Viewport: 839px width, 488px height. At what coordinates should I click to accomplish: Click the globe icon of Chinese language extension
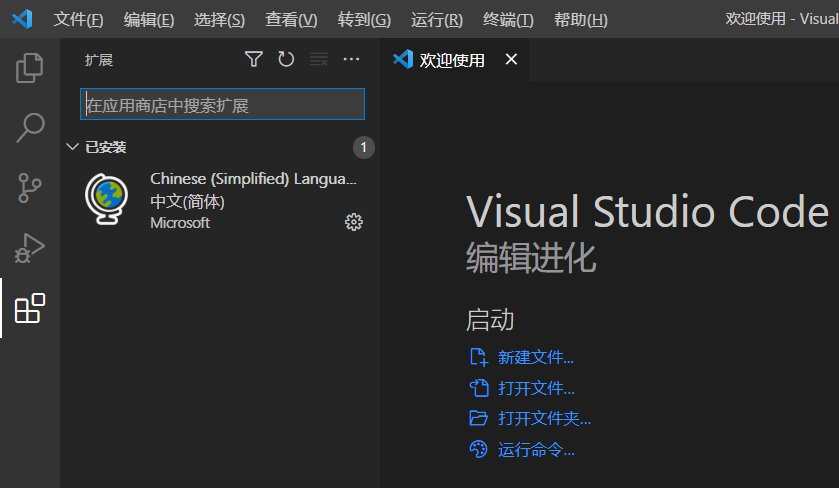coord(106,199)
